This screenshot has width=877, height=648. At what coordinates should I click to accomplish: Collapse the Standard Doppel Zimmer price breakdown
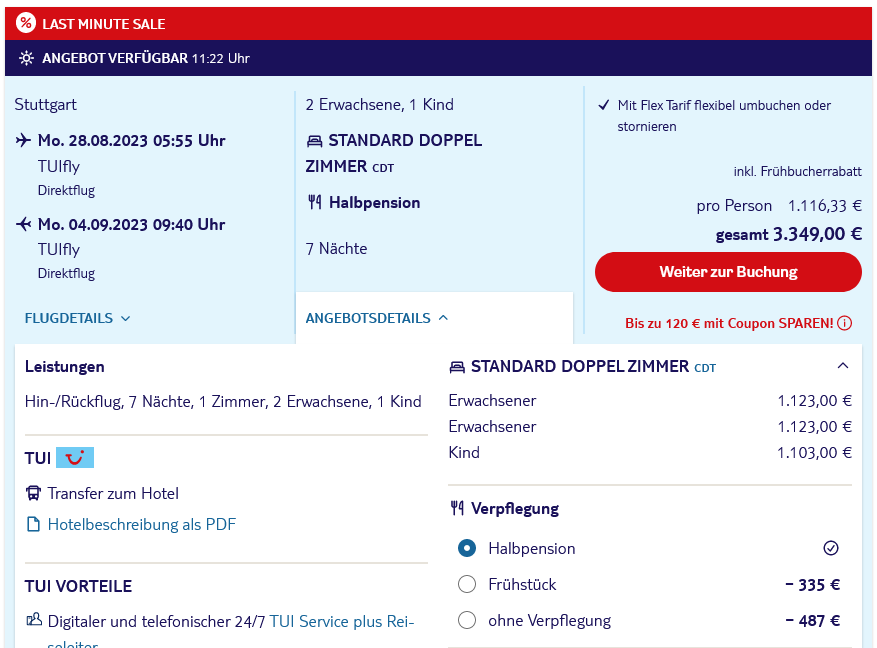coord(843,366)
